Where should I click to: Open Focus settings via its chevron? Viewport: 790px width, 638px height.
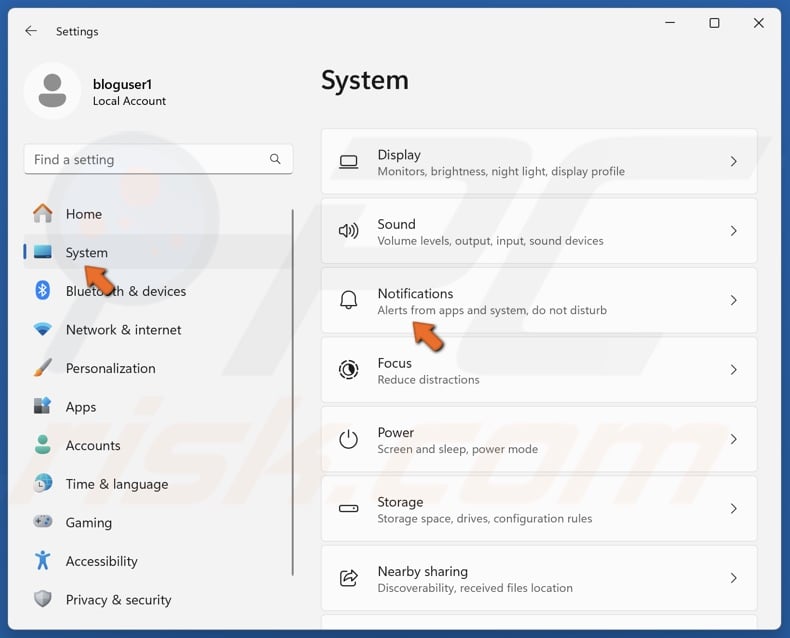734,370
